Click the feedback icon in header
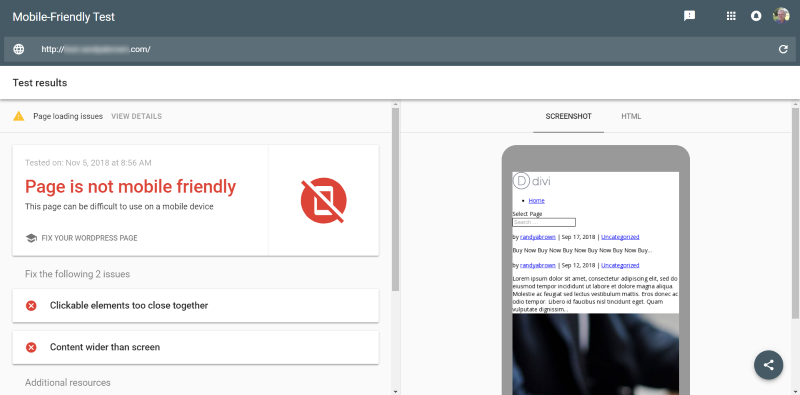 pos(689,16)
